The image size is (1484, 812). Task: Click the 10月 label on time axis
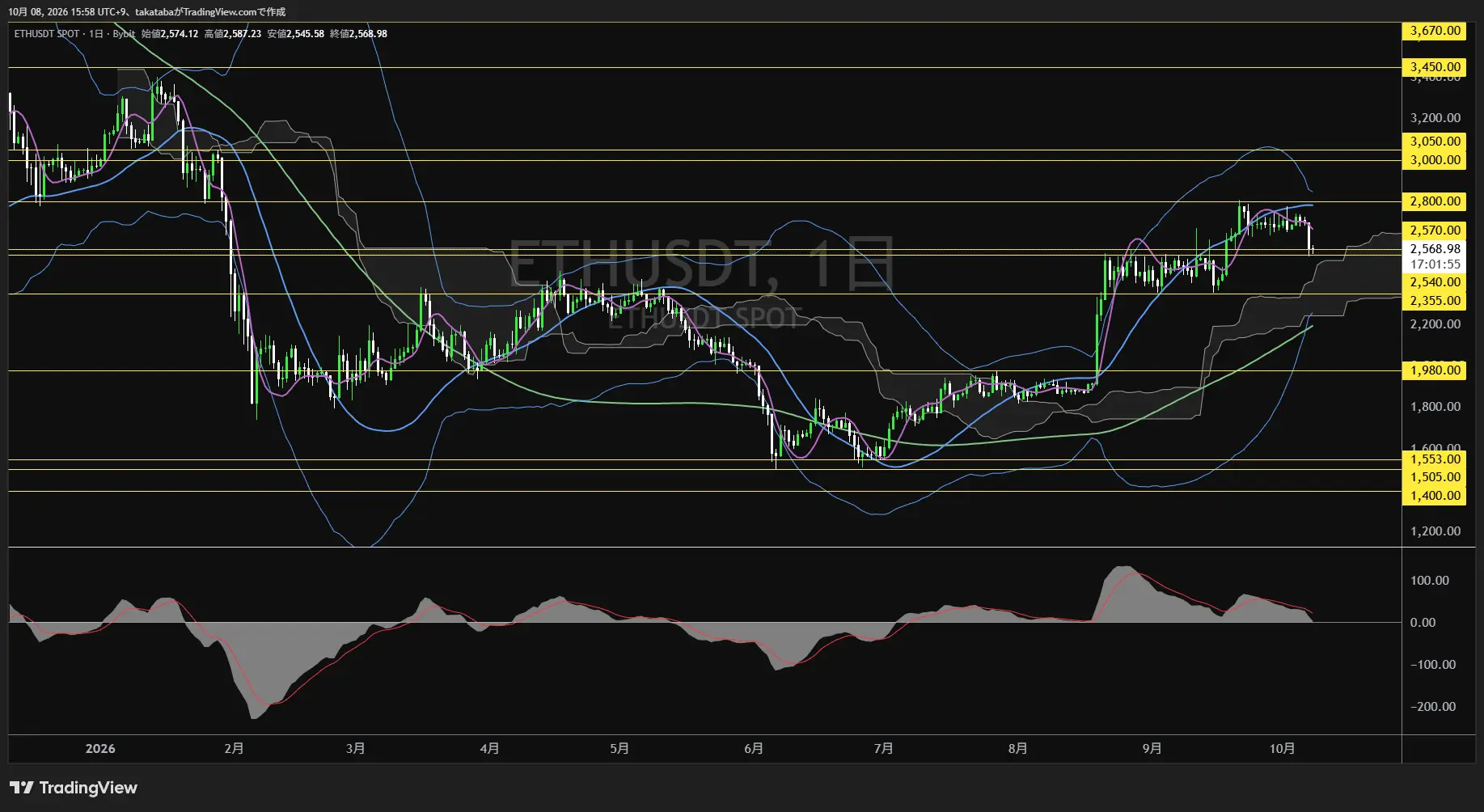pyautogui.click(x=1283, y=749)
